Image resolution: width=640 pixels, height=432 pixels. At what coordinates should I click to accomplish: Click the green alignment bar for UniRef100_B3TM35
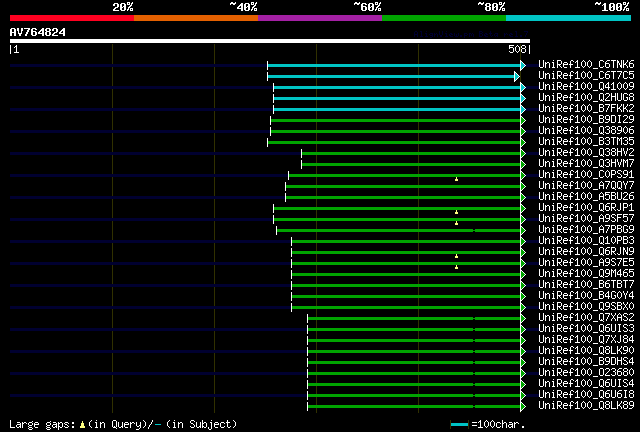click(x=393, y=143)
